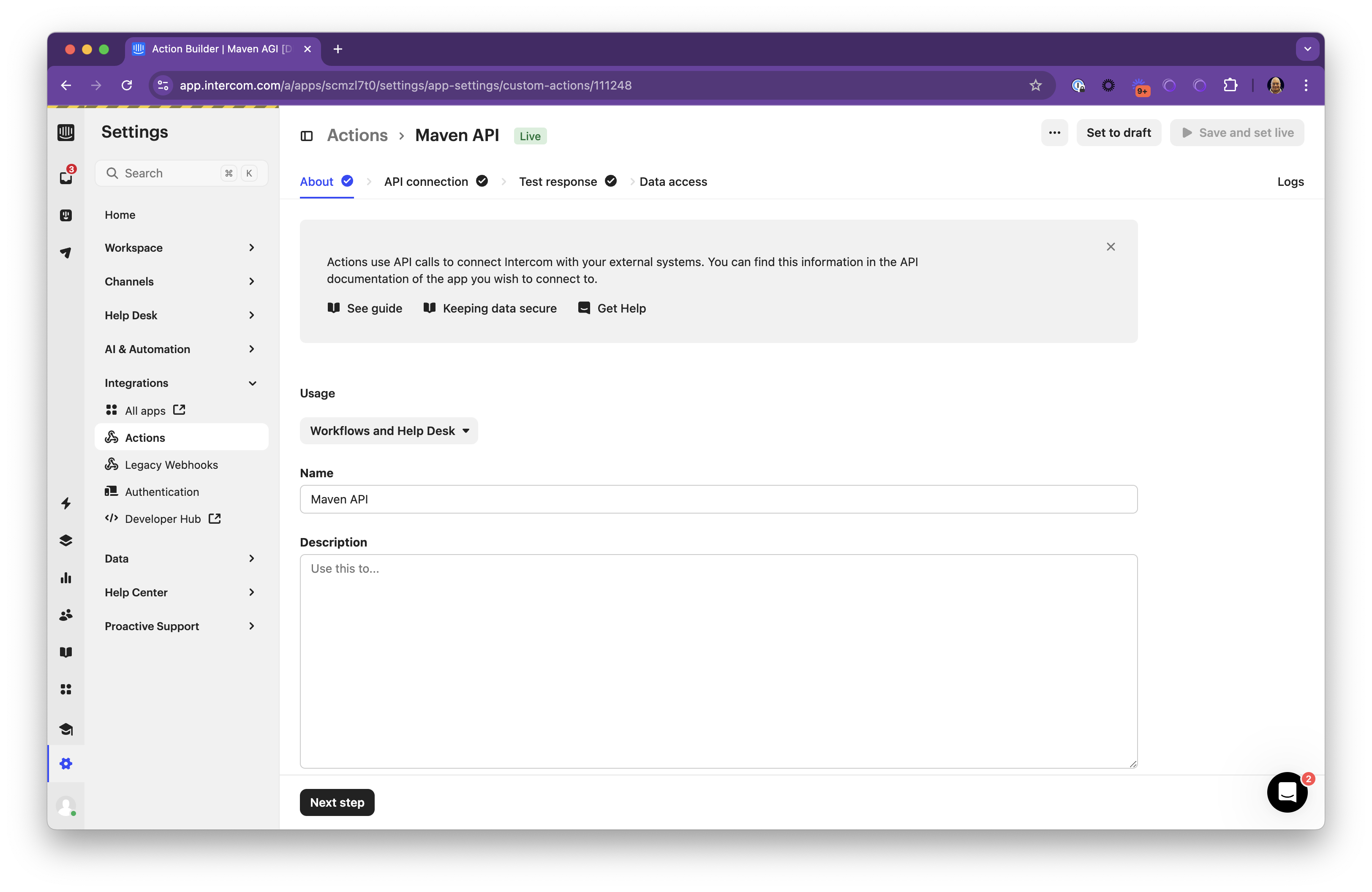Click the API connection step checkmark
Viewport: 1372px width, 892px height.
[x=482, y=181]
